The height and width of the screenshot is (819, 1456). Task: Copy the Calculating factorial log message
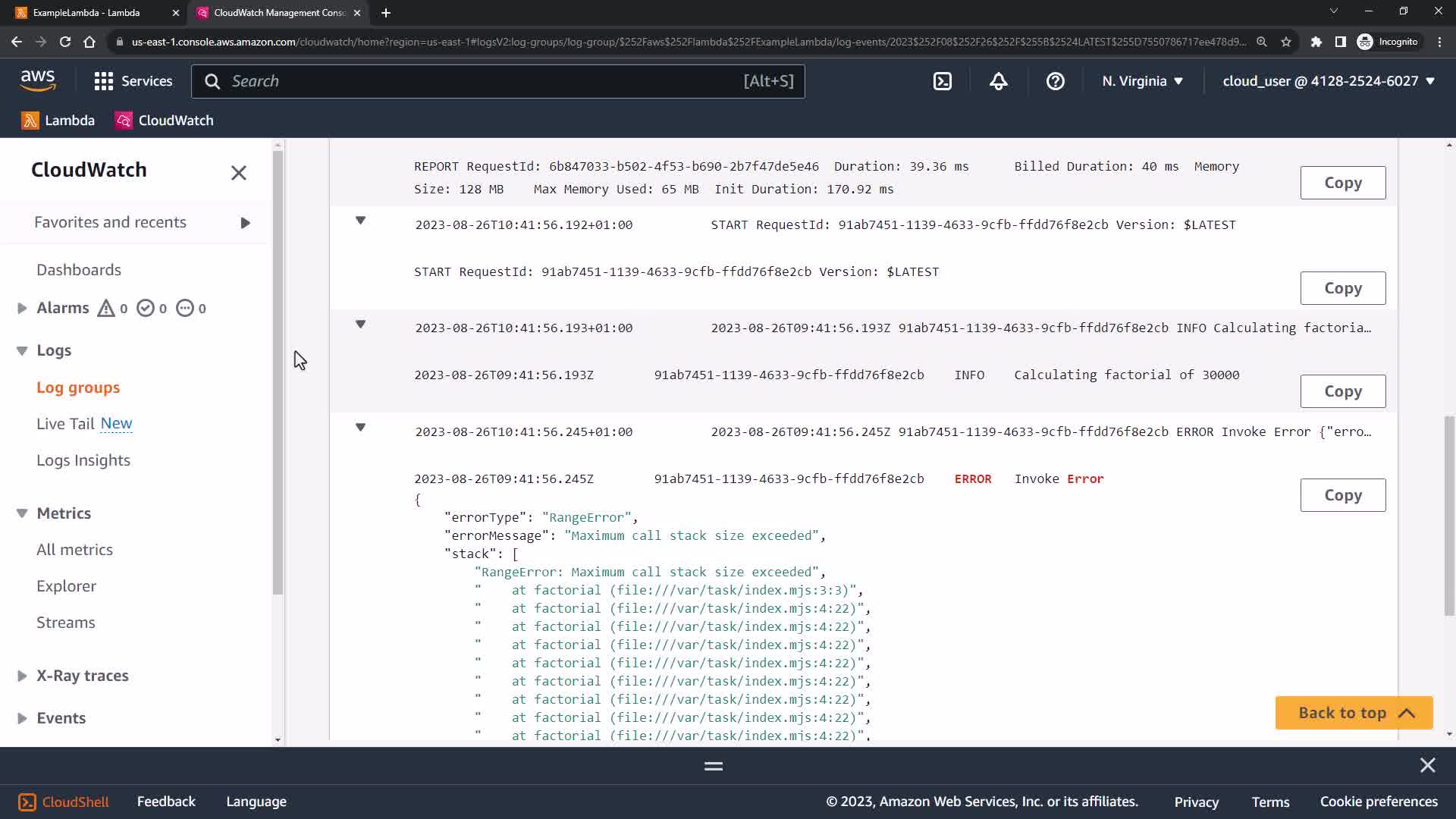click(1342, 391)
